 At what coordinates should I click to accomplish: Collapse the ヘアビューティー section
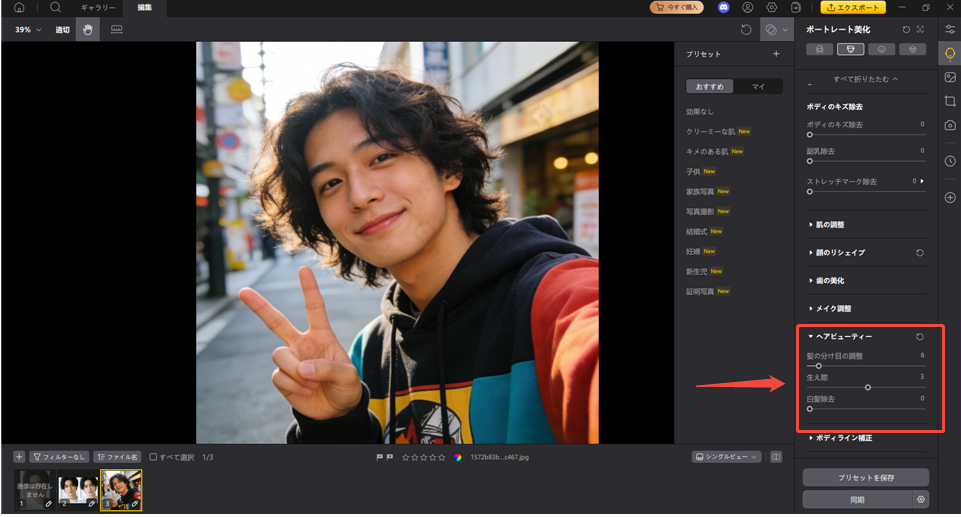pyautogui.click(x=840, y=337)
